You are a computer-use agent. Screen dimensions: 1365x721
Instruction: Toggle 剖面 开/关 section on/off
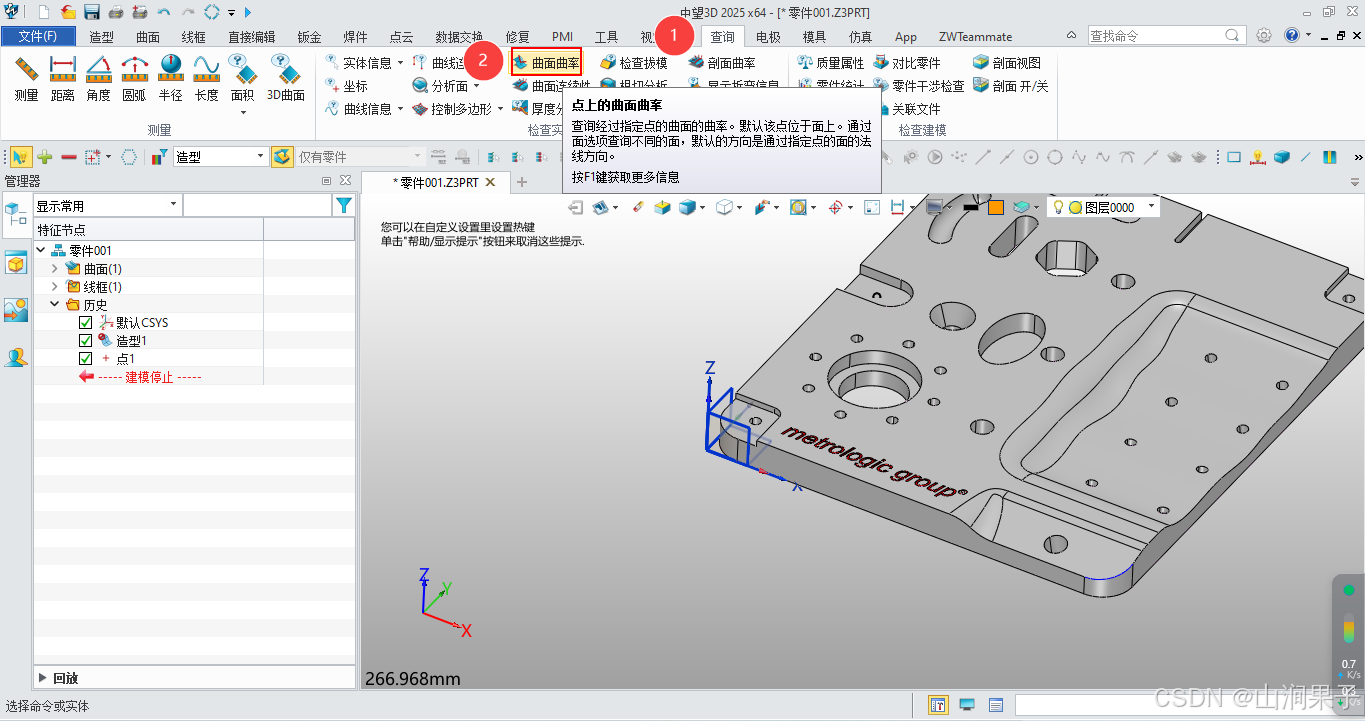point(1010,86)
